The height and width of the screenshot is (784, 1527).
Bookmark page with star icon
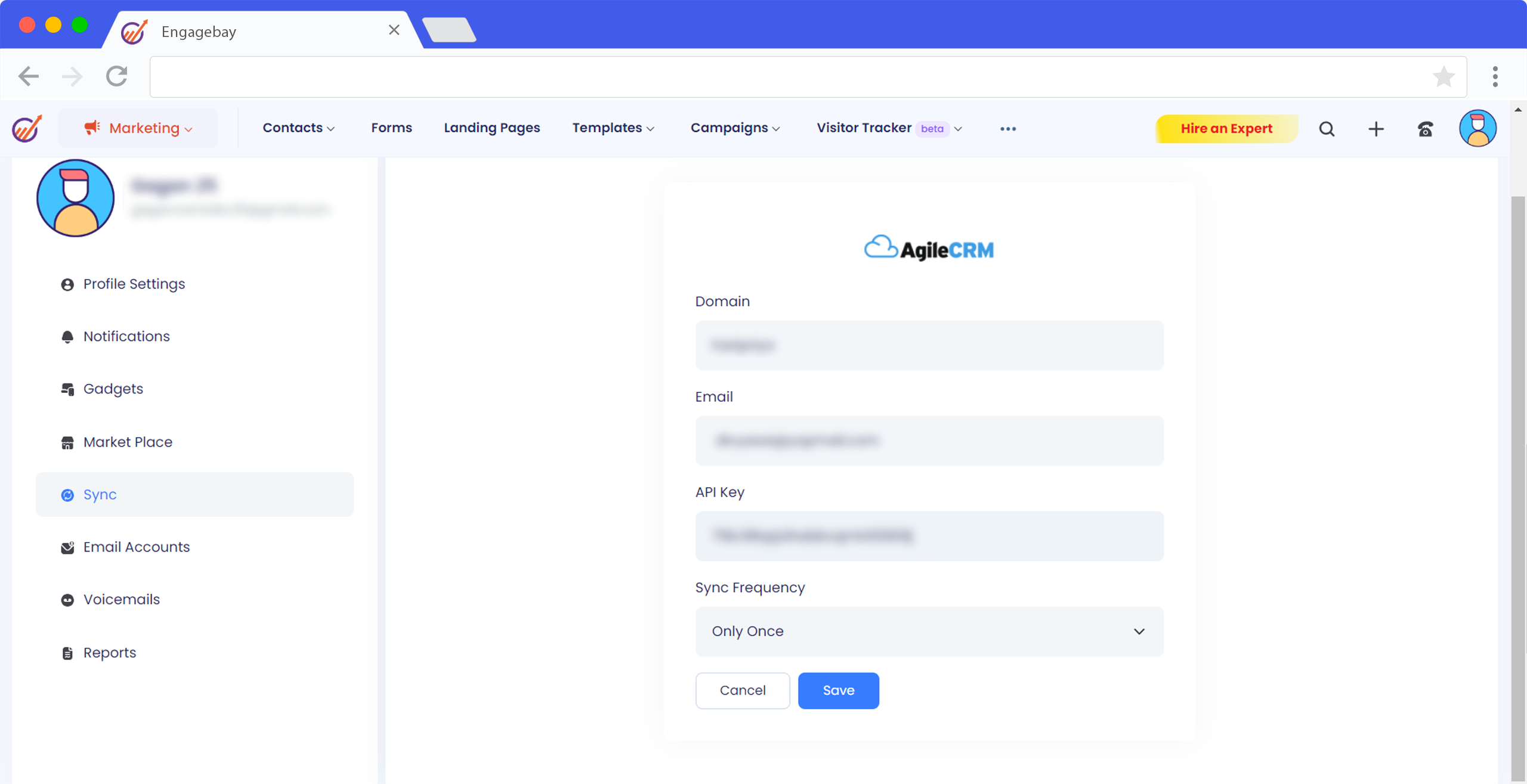tap(1443, 77)
